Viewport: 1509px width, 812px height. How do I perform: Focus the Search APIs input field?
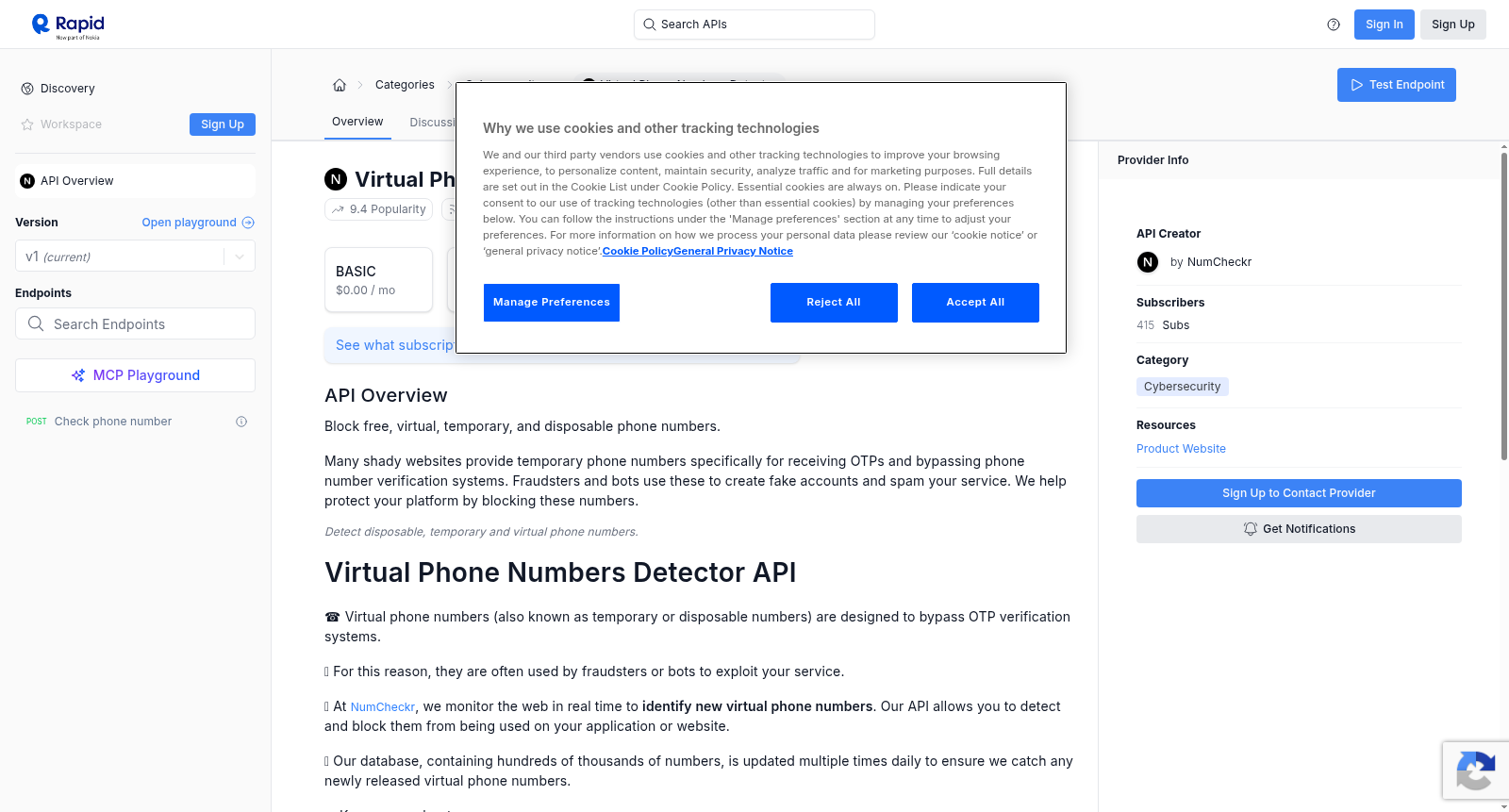click(x=754, y=25)
